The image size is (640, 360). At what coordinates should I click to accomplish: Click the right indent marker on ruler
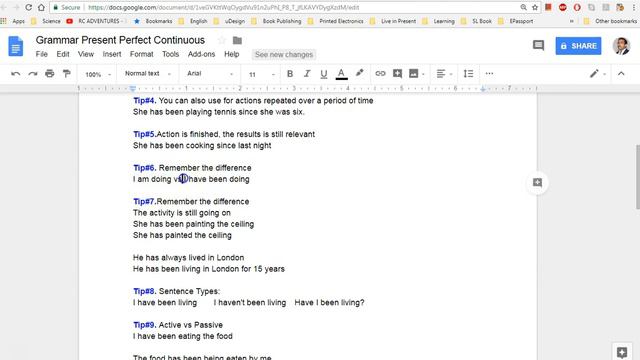[x=483, y=89]
